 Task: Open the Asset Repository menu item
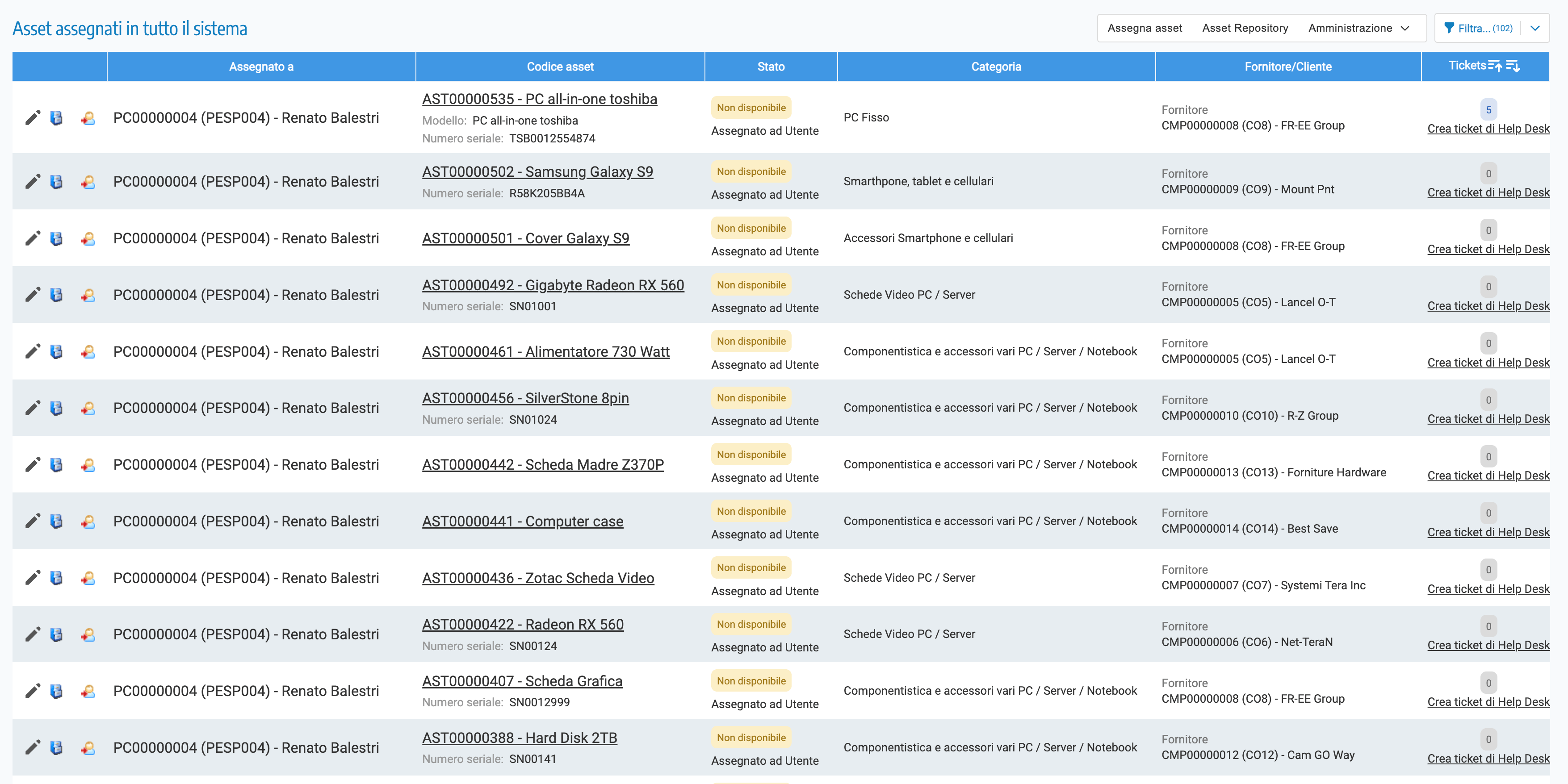[x=1245, y=28]
